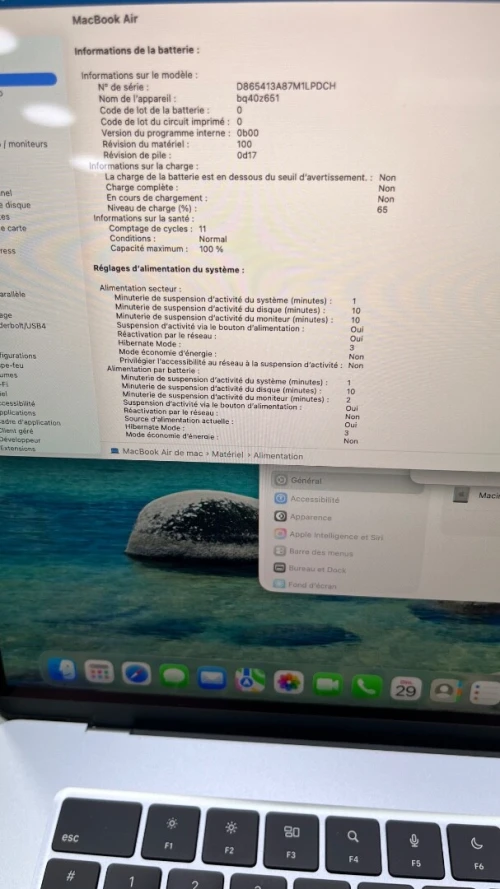Open the green Phone app in Dock
Image resolution: width=500 pixels, height=889 pixels.
click(x=366, y=687)
